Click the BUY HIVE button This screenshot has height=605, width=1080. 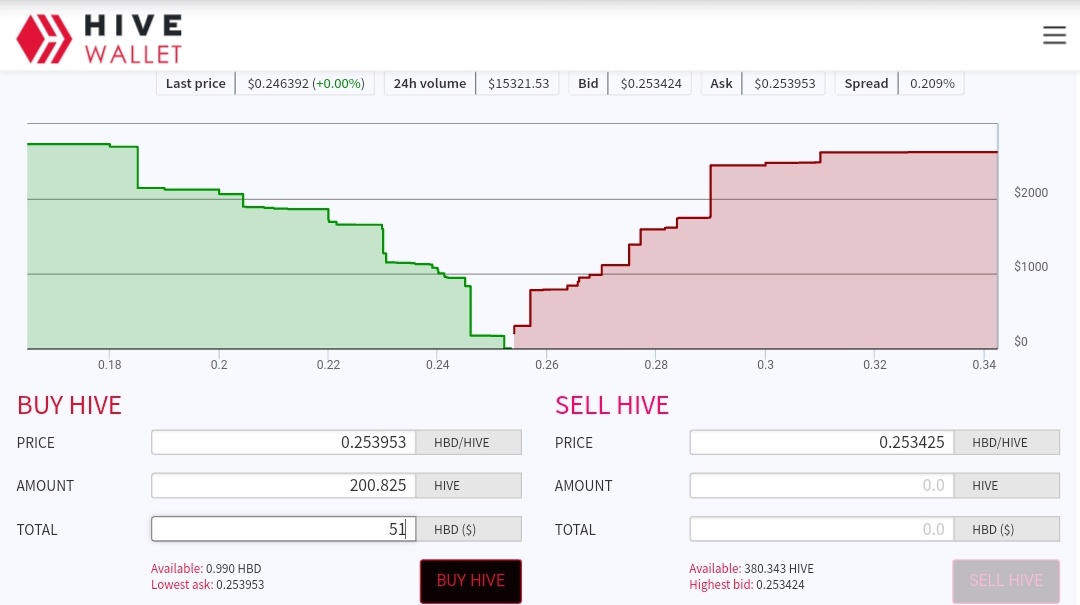471,581
